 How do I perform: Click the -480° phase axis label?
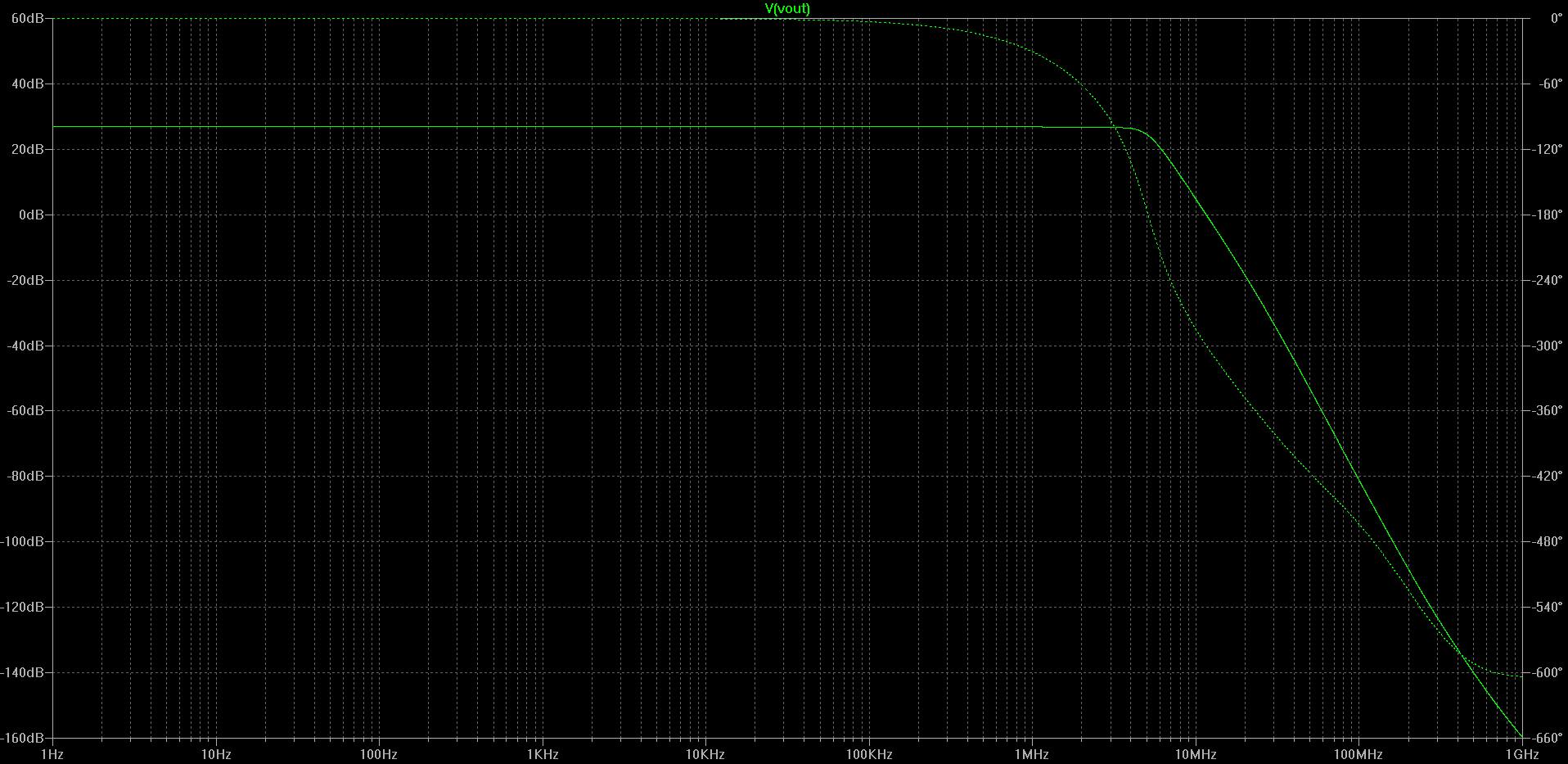(1547, 541)
